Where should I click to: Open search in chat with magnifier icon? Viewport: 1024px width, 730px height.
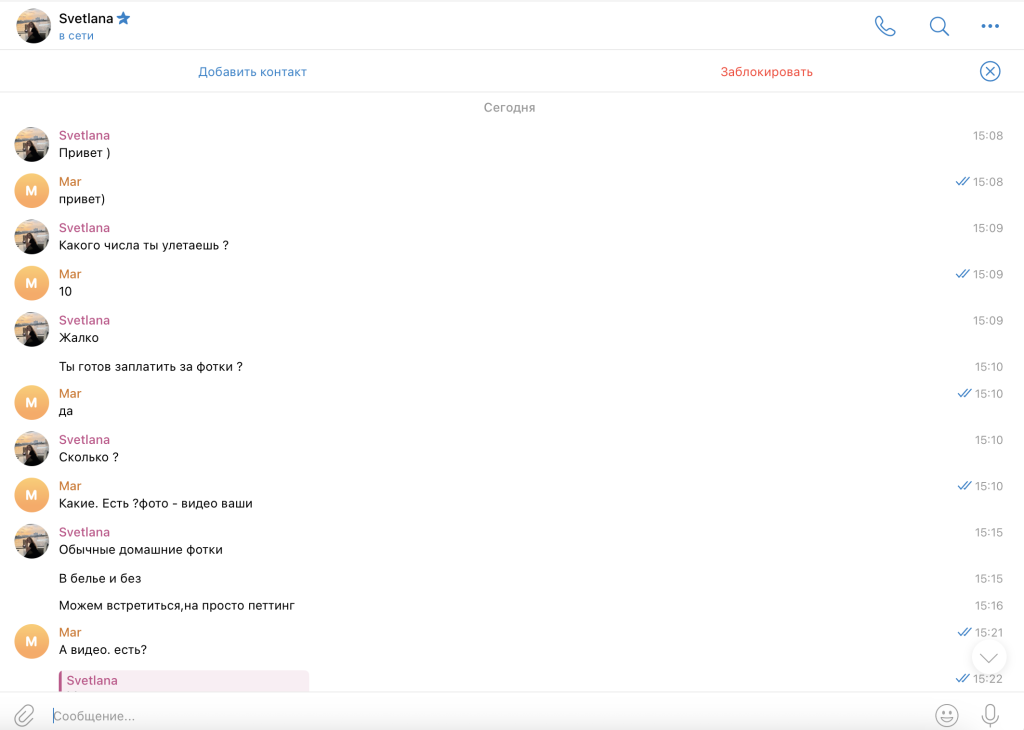pos(939,26)
